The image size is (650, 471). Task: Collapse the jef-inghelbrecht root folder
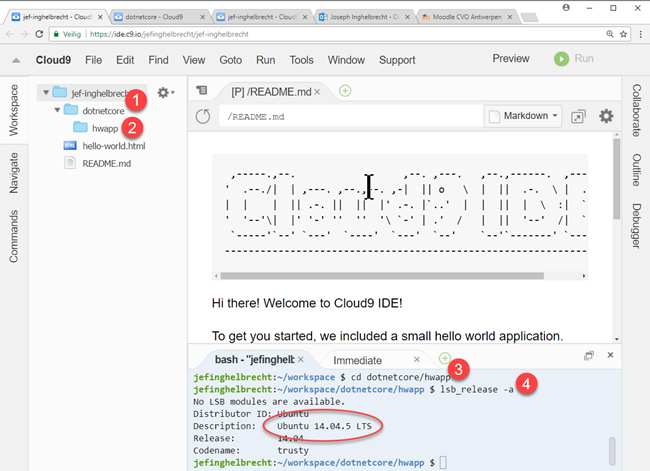[x=46, y=92]
